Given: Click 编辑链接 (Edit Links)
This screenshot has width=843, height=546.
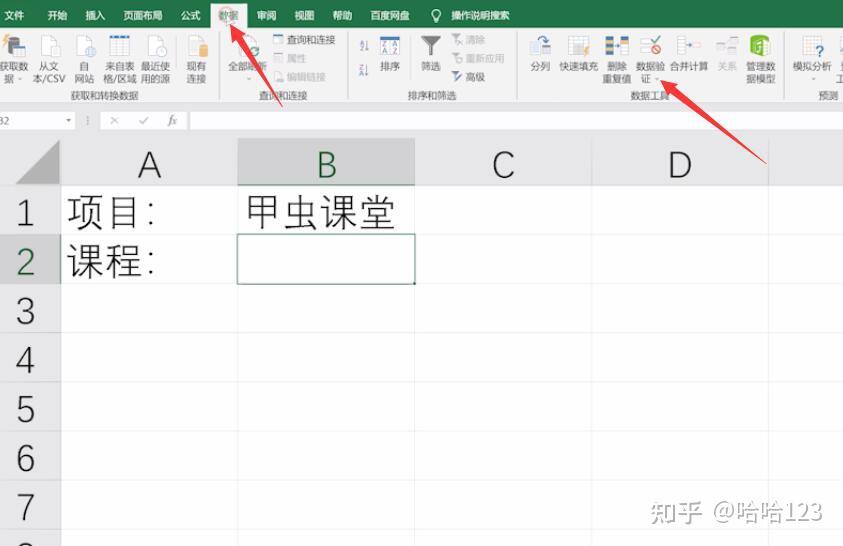Looking at the screenshot, I should point(300,77).
